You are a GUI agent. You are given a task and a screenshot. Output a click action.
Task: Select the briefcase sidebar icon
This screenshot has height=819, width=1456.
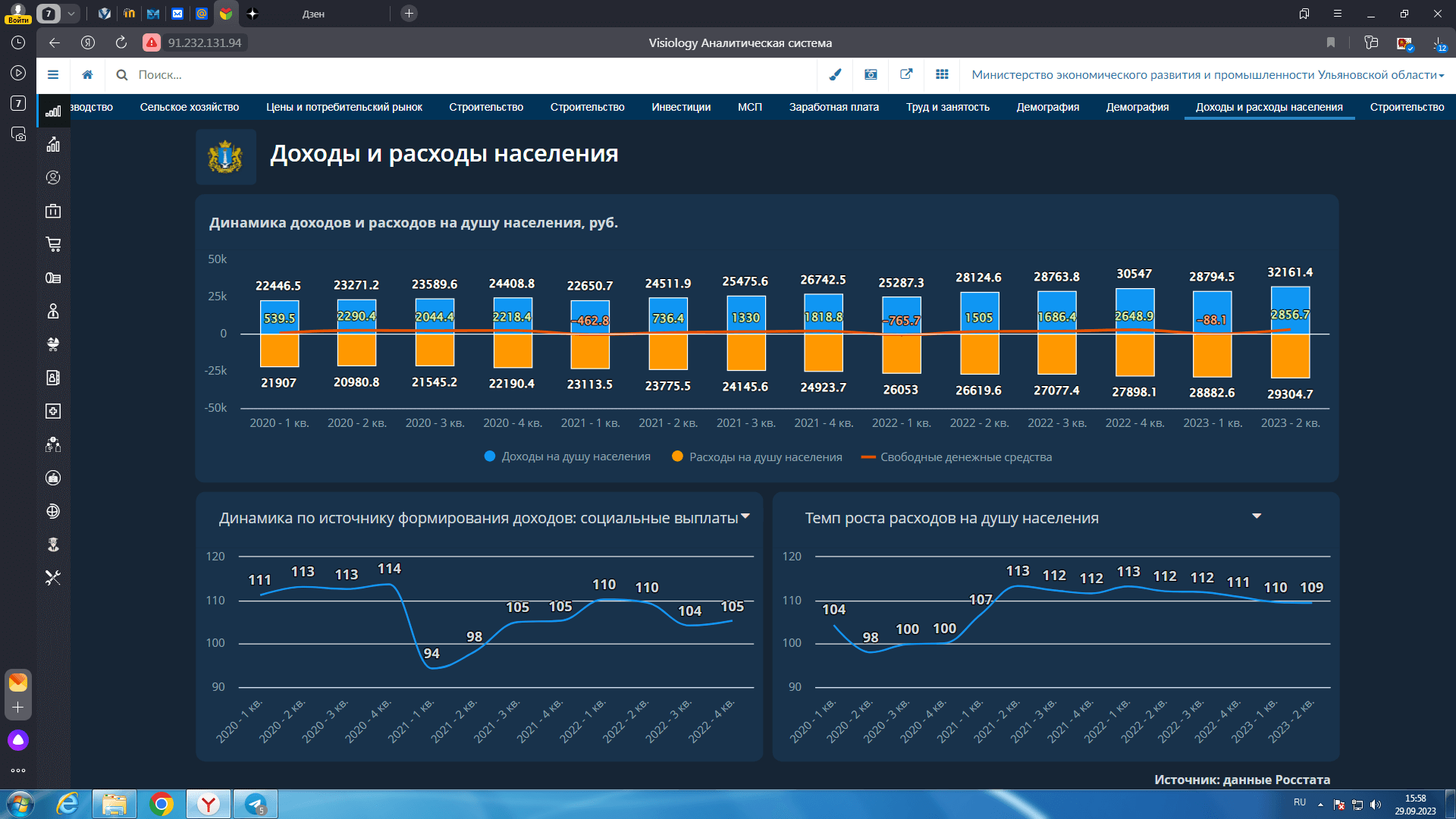coord(53,211)
